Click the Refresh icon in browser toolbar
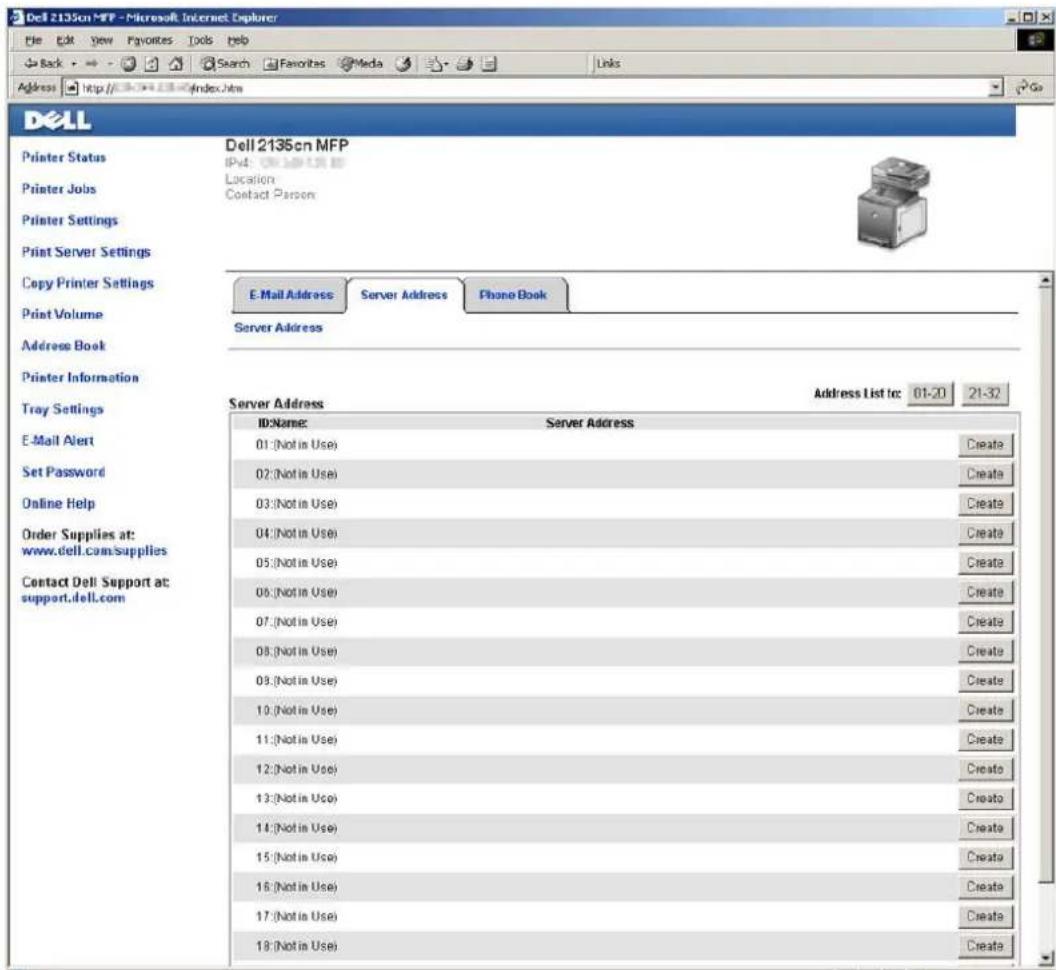1056x970 pixels. point(152,64)
